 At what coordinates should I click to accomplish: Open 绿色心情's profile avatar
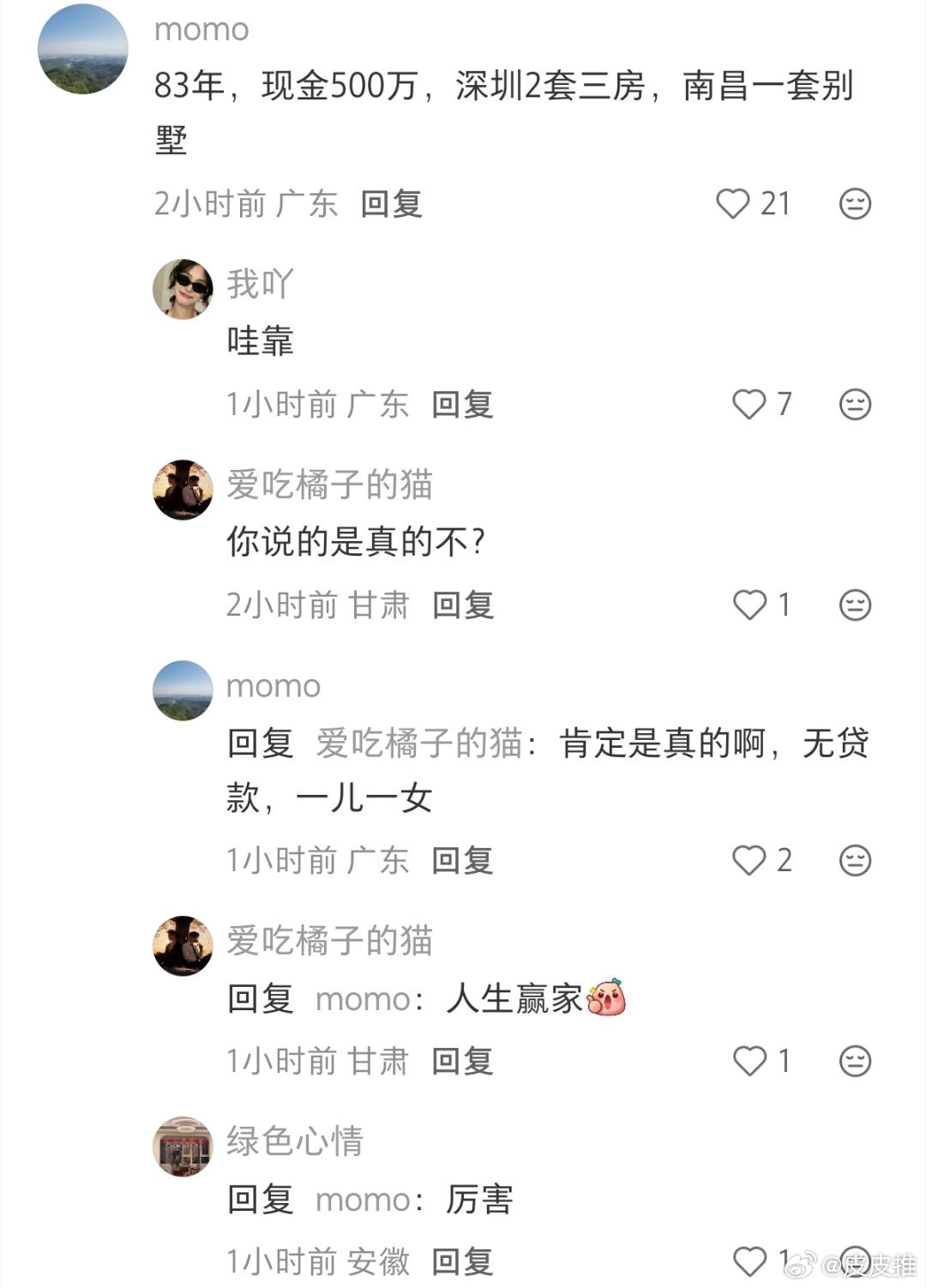(183, 1147)
